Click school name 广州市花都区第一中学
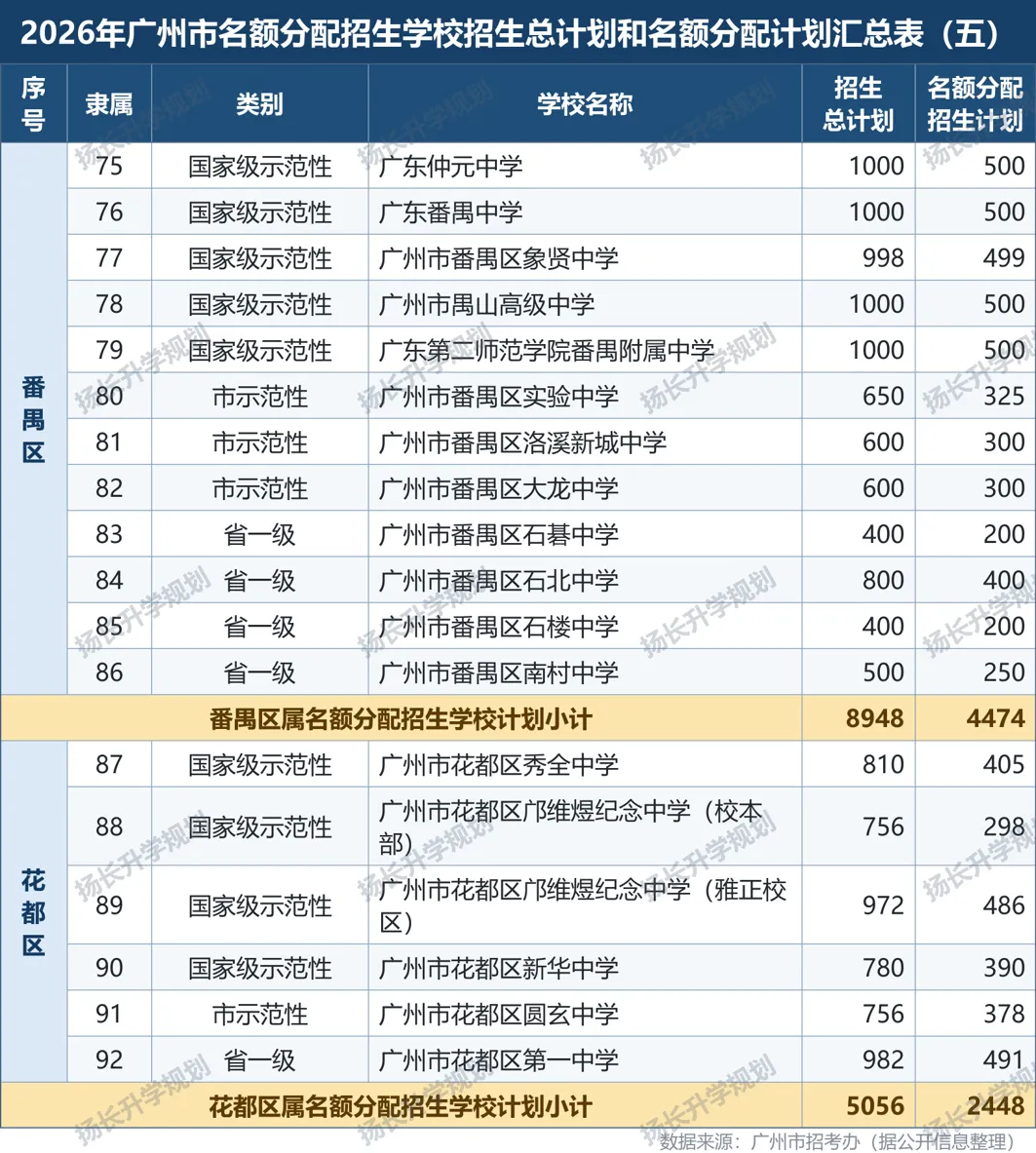1036x1153 pixels. pyautogui.click(x=499, y=1059)
